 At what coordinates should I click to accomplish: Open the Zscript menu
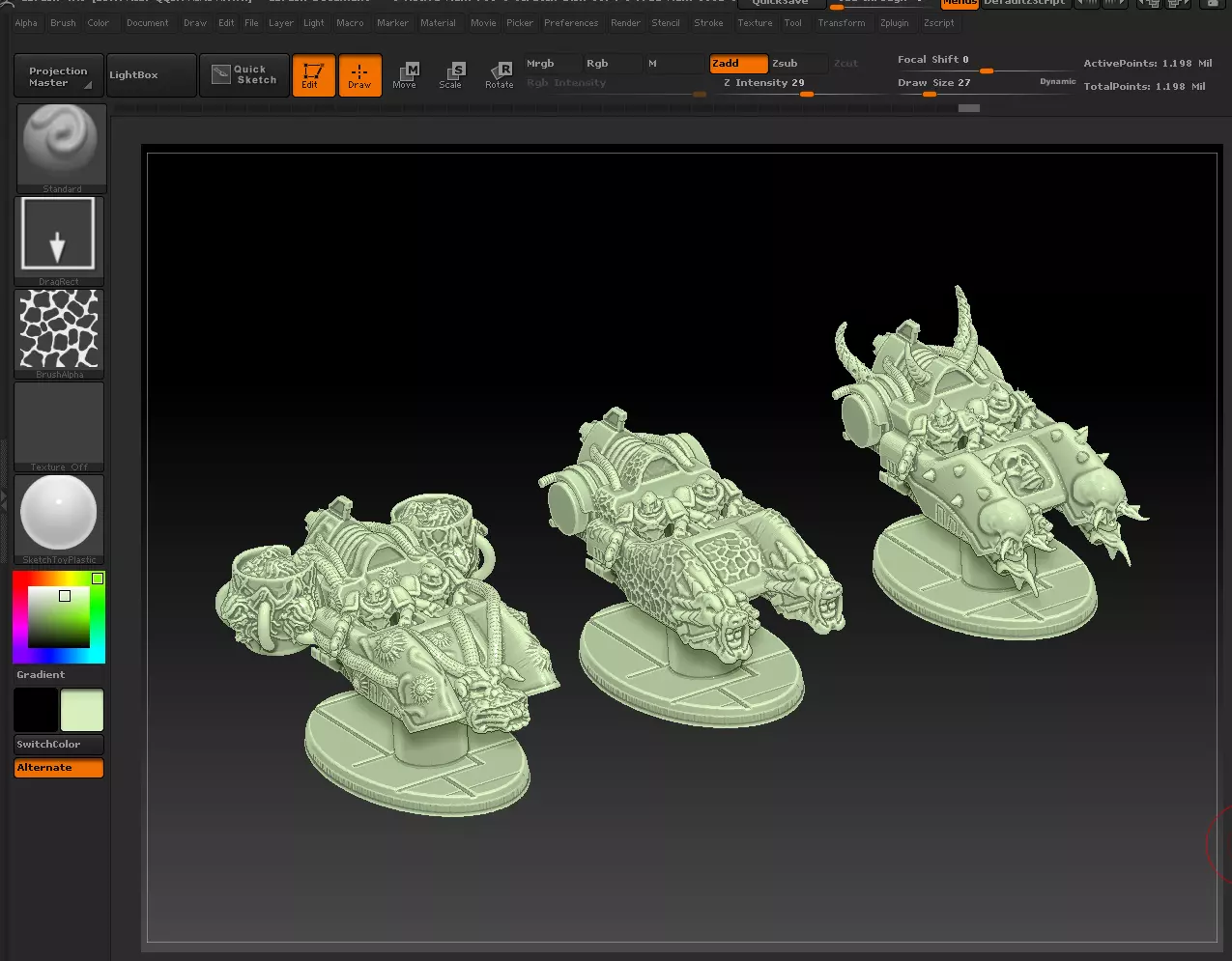point(939,23)
